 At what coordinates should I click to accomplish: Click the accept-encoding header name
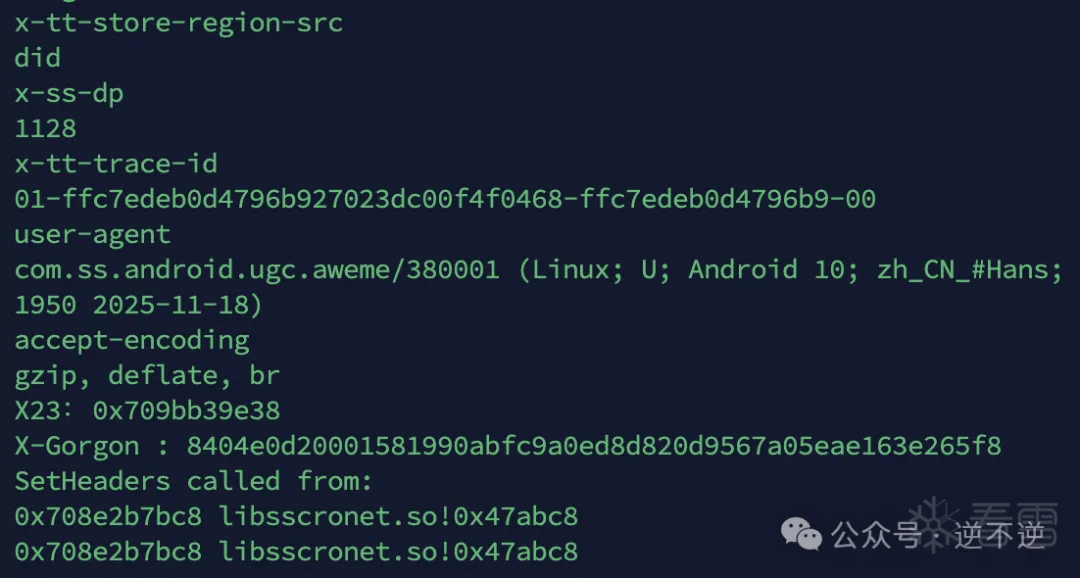pos(131,340)
